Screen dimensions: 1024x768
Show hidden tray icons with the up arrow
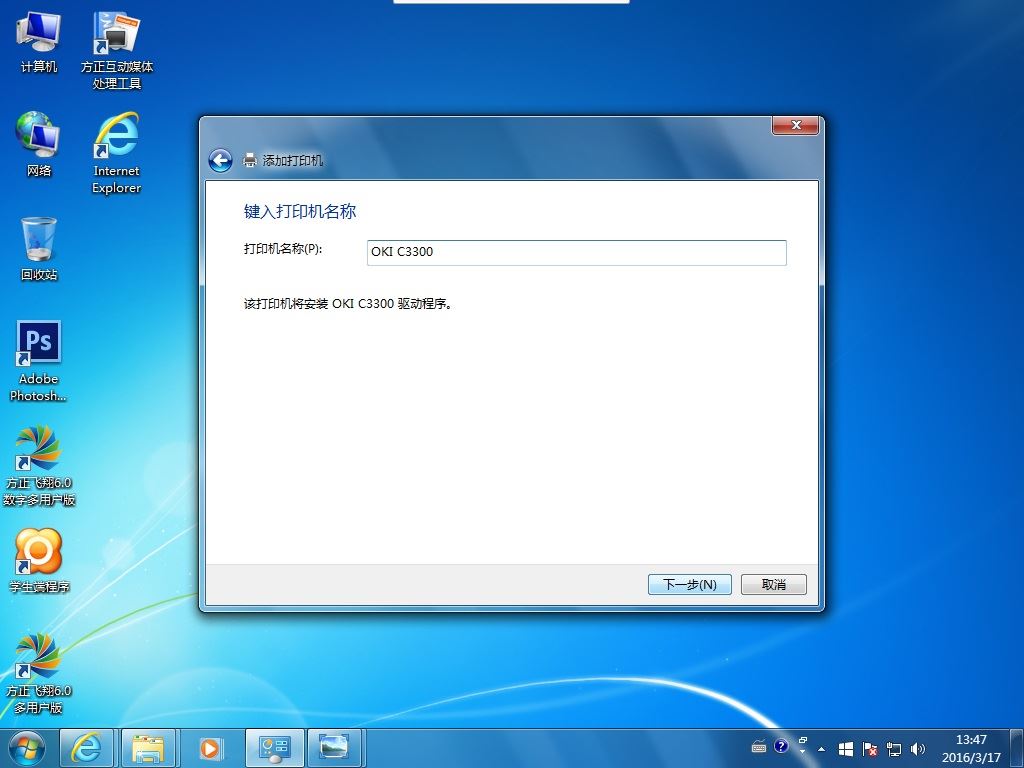[822, 749]
